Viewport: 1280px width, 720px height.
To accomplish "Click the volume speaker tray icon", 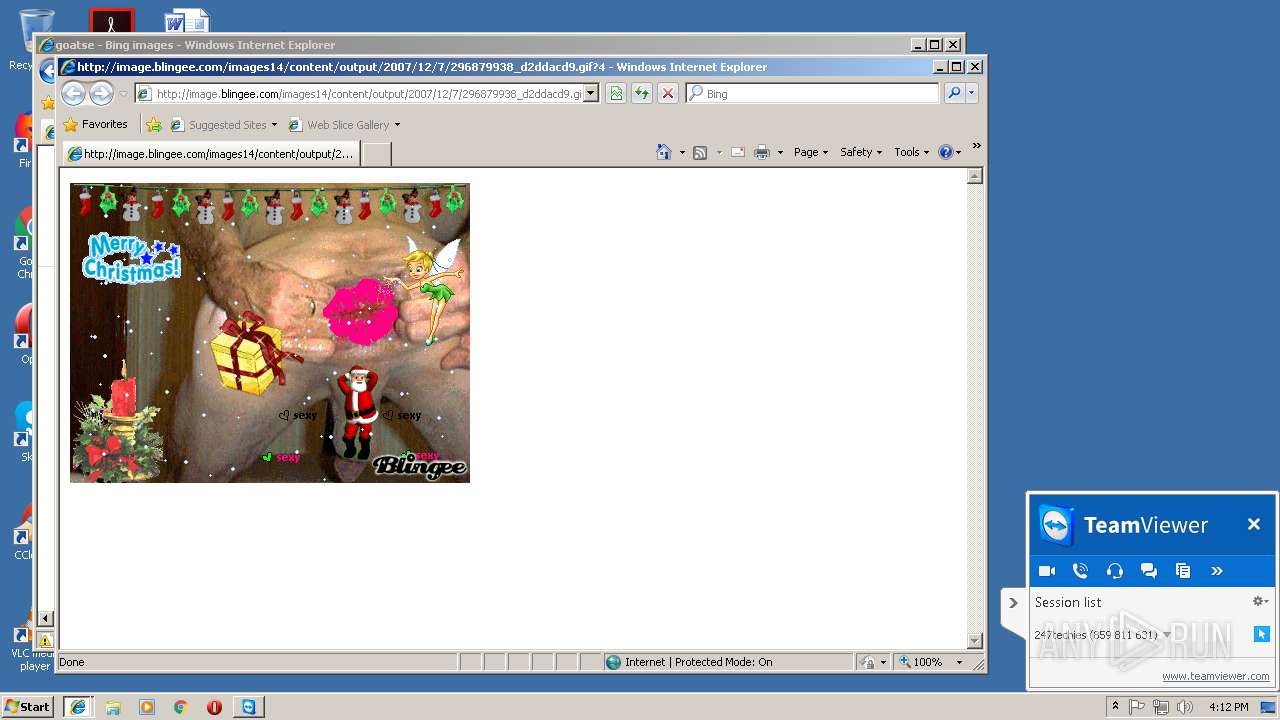I will click(x=1185, y=707).
